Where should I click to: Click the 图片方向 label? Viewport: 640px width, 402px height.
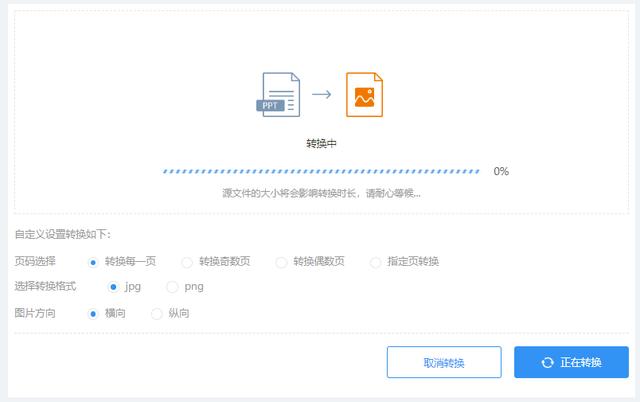35,313
